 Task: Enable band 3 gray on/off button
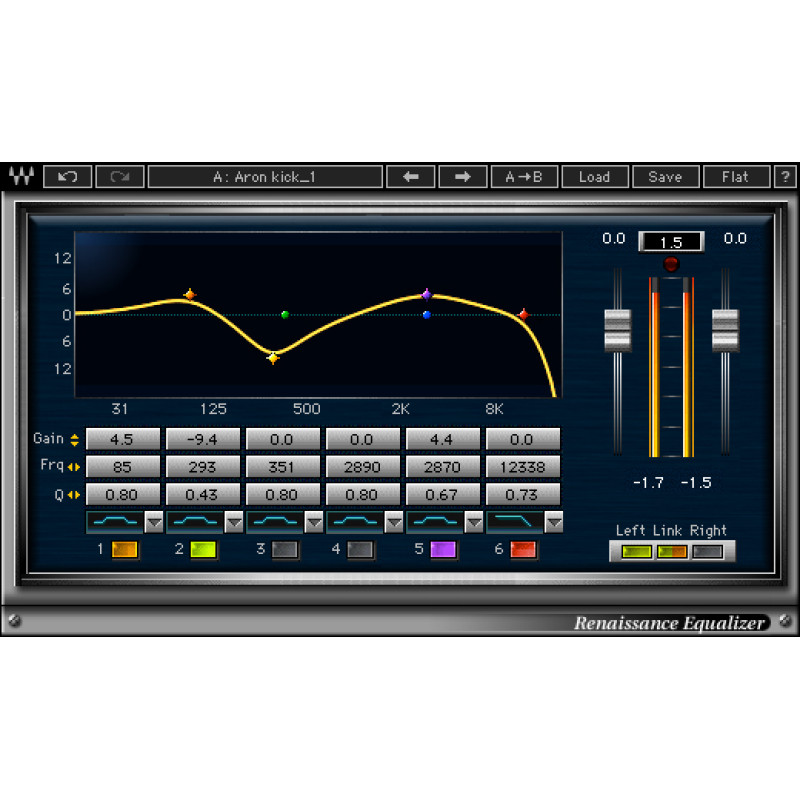point(285,549)
